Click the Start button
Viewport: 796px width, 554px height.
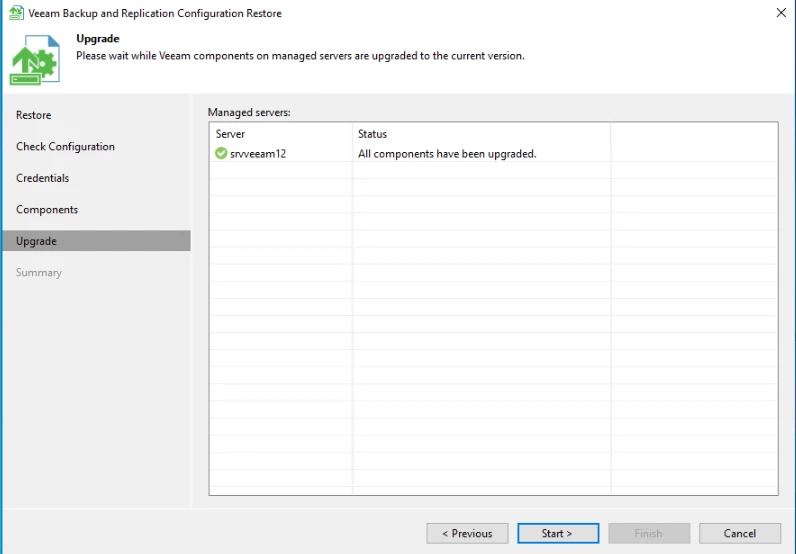(x=558, y=533)
